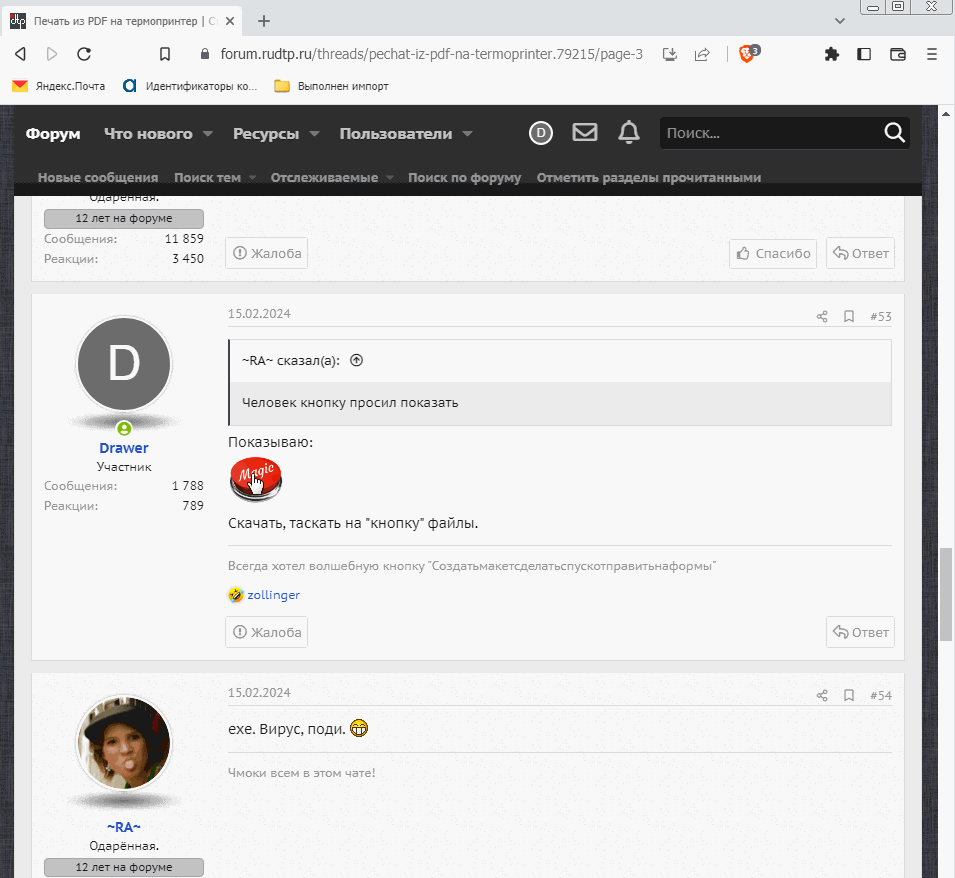This screenshot has height=878, width=955.
Task: Click the "Ответ" button under post #53
Action: [x=860, y=632]
